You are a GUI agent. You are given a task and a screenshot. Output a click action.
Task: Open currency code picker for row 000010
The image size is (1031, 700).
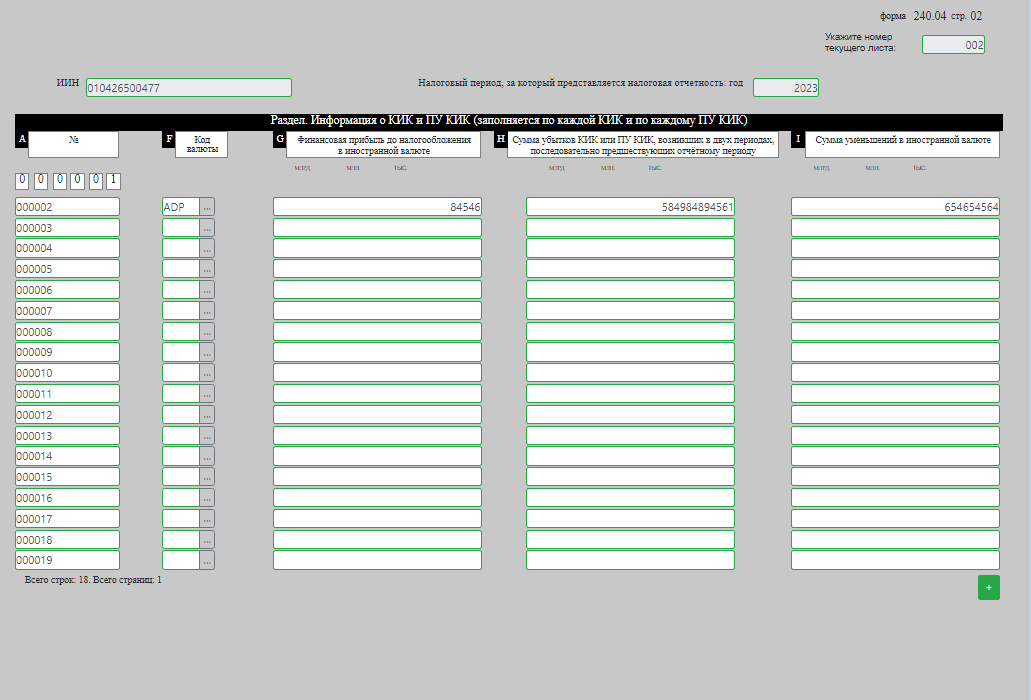(206, 373)
